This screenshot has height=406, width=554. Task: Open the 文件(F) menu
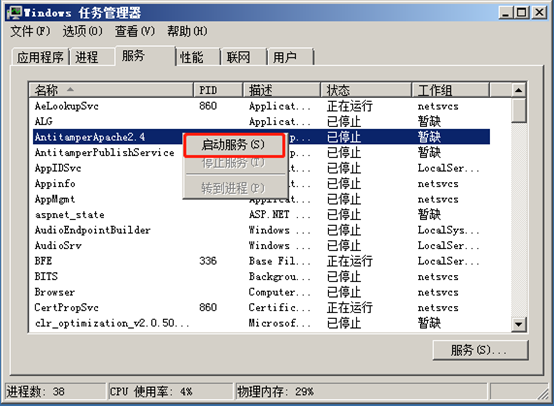click(30, 31)
